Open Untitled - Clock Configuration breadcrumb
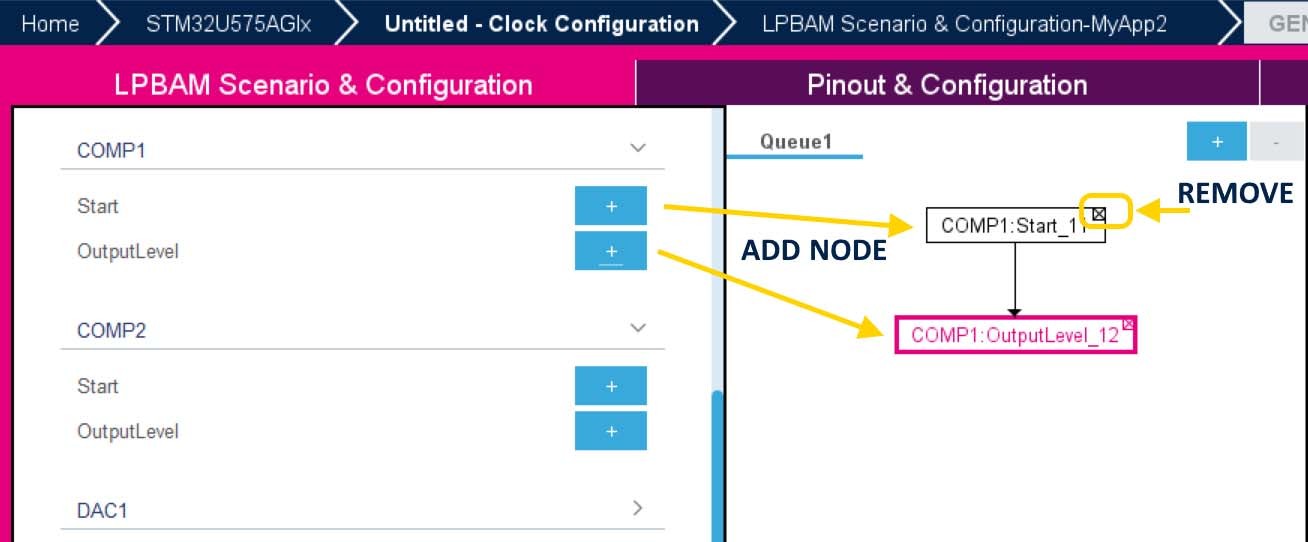This screenshot has height=542, width=1308. (x=541, y=24)
